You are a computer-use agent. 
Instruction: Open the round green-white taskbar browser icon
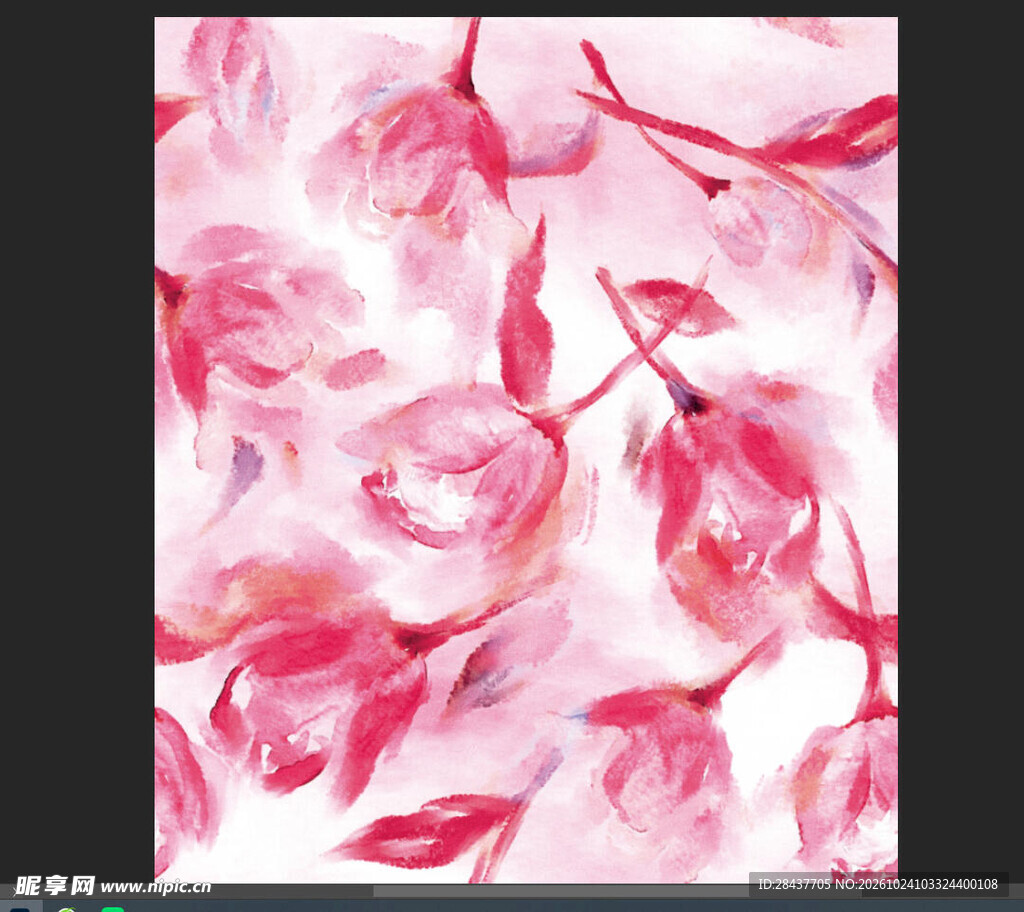[x=66, y=909]
